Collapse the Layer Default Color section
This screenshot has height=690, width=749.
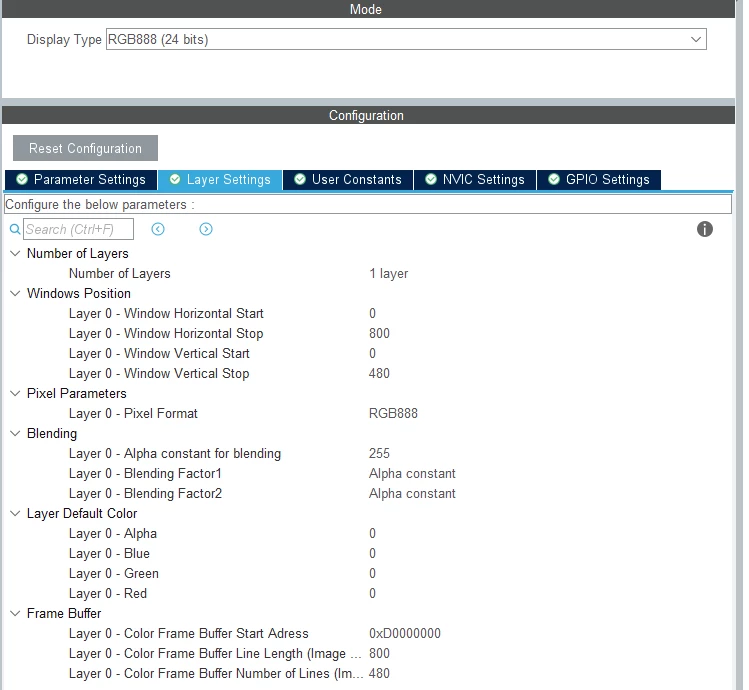[x=15, y=513]
